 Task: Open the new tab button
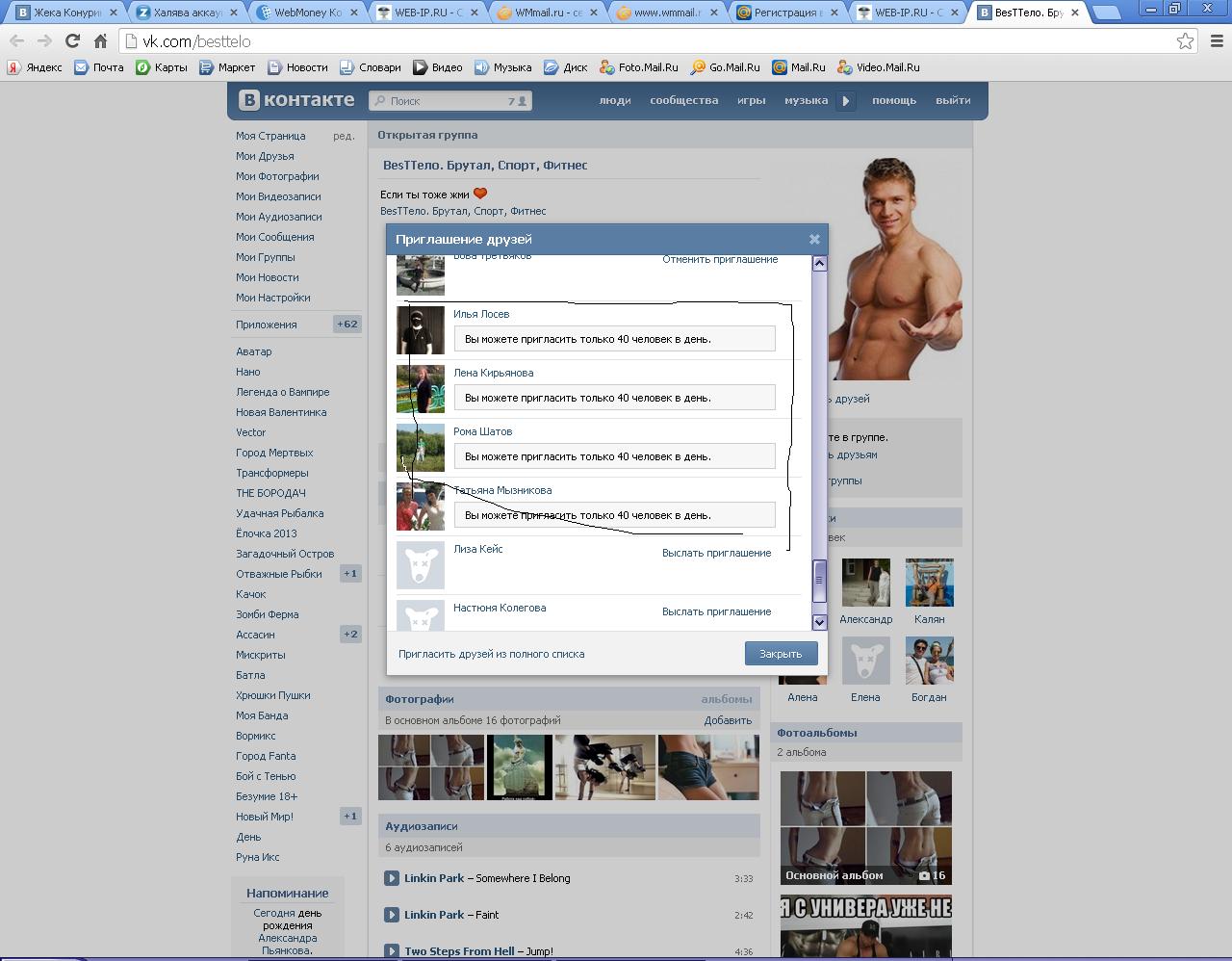point(1108,13)
